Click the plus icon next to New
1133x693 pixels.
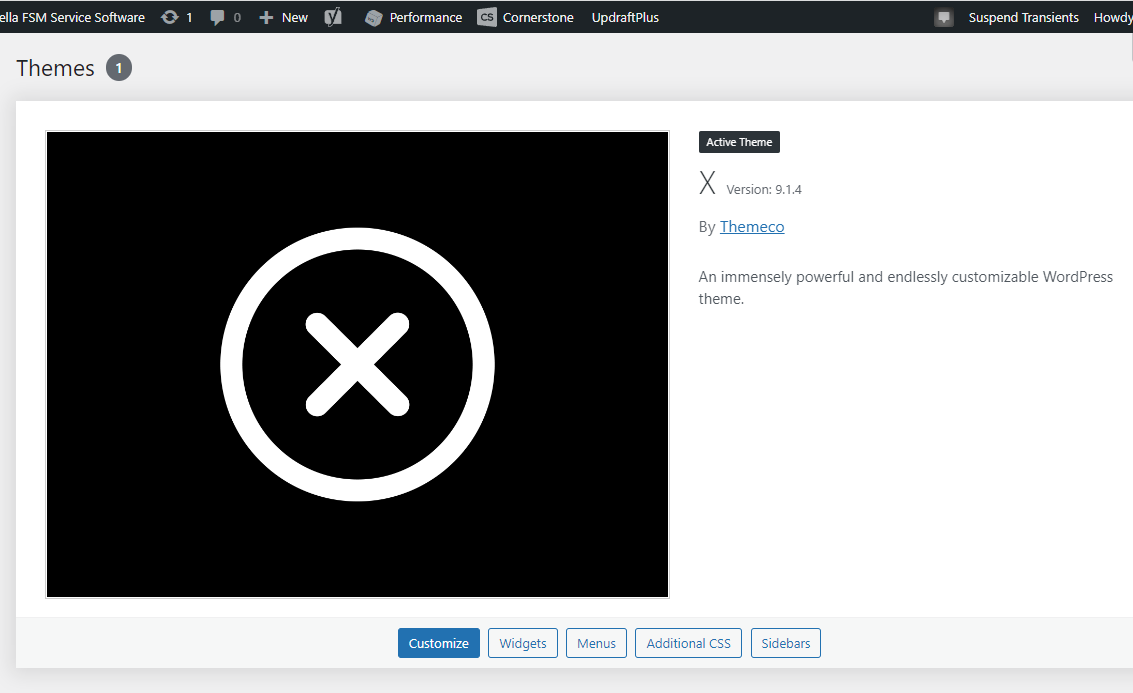[x=266, y=17]
